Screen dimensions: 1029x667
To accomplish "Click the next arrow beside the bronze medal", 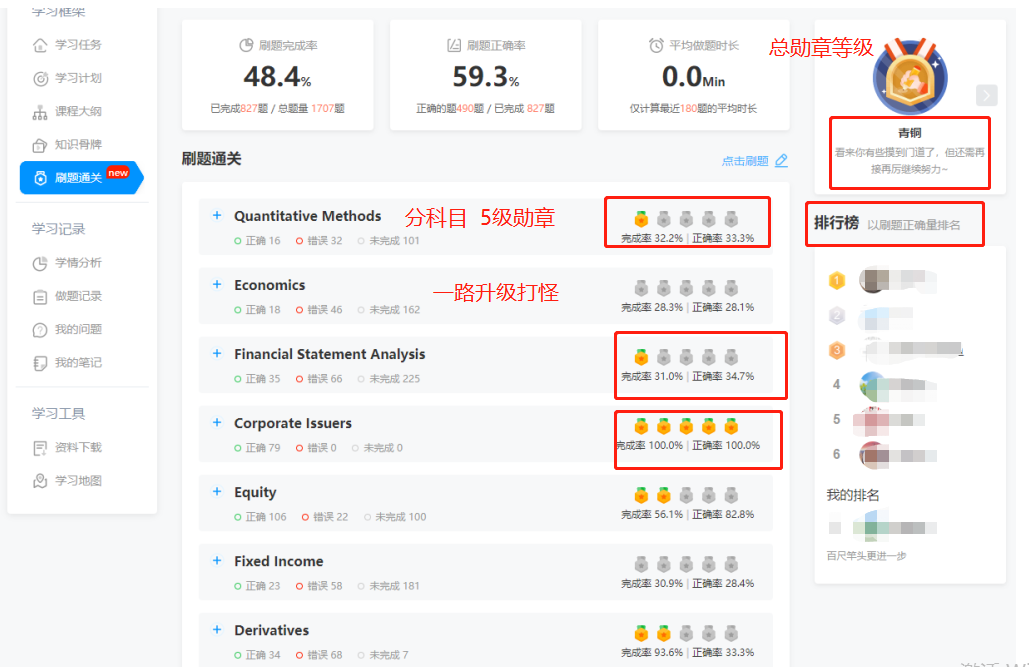I will coord(986,95).
